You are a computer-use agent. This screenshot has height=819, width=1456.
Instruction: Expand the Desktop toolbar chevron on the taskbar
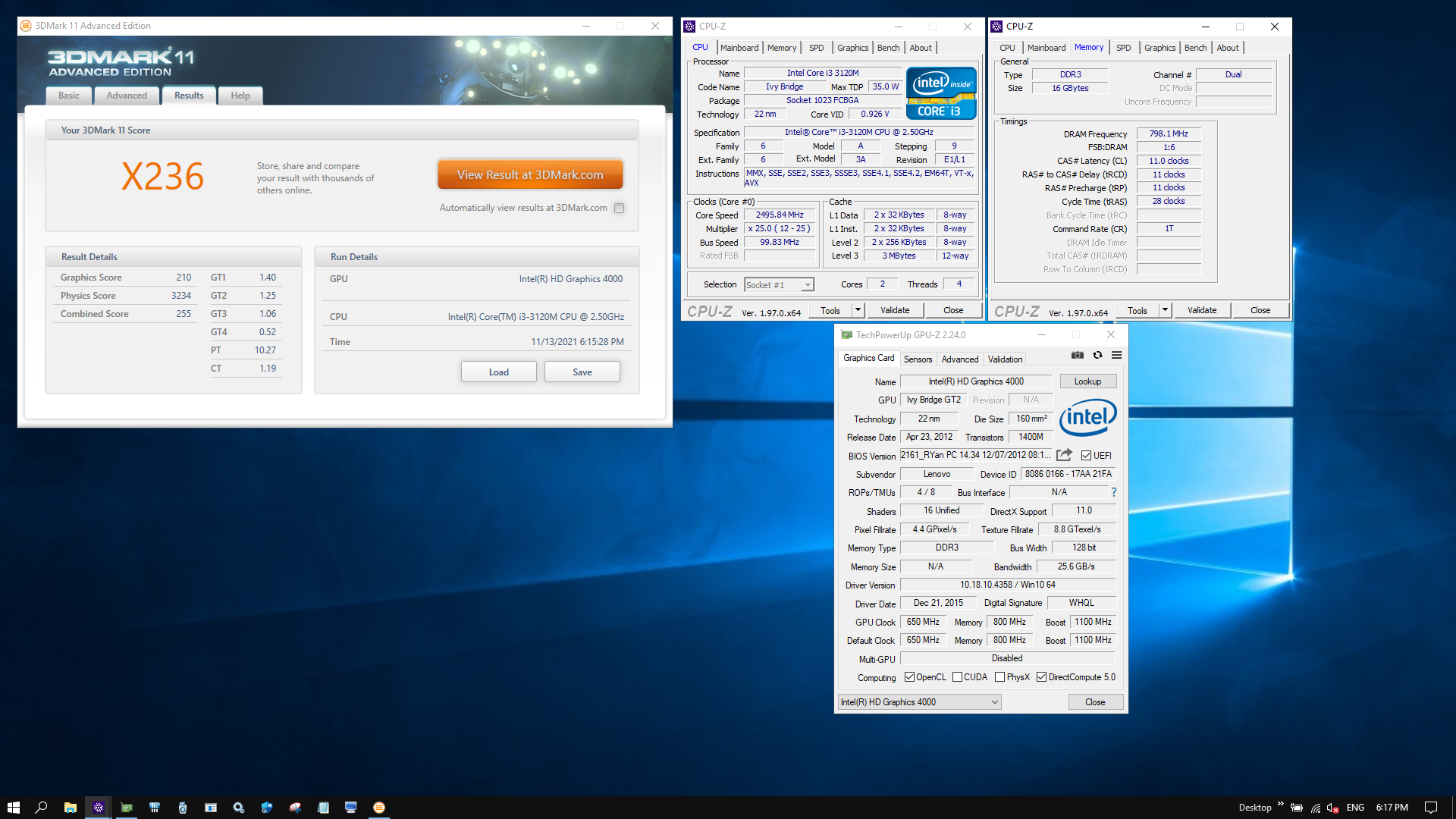coord(1280,805)
